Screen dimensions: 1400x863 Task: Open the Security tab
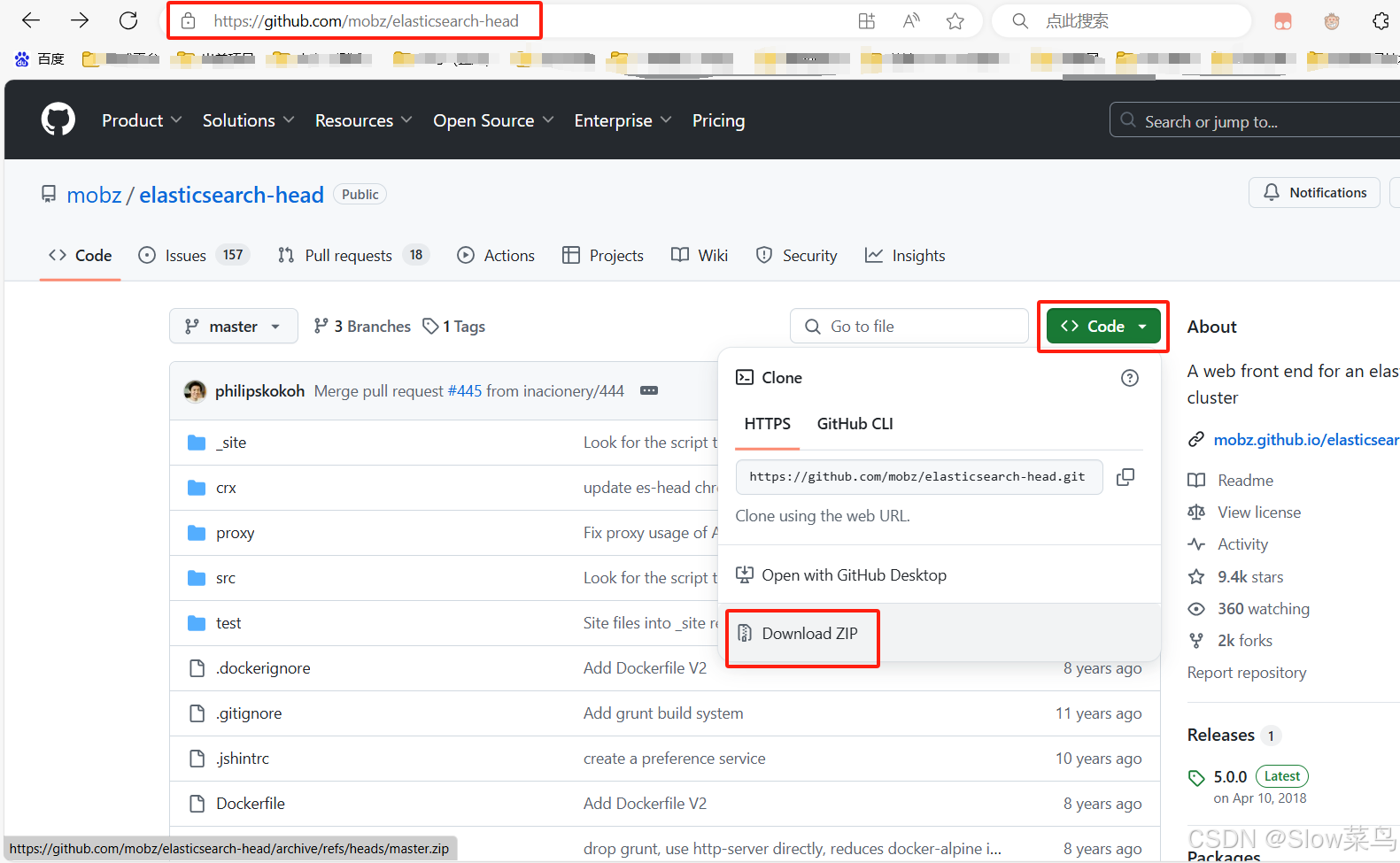pyautogui.click(x=796, y=256)
